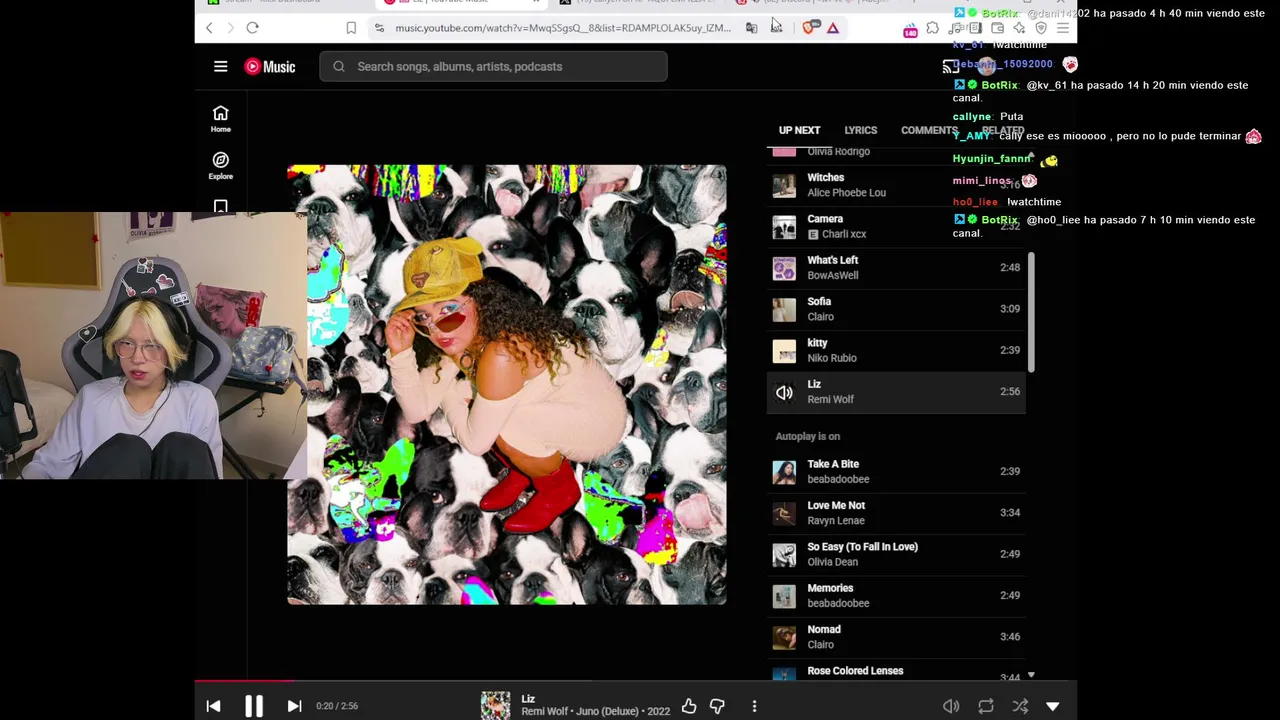Screen dimensions: 1280x720
Task: Click the Love Me Not song thumbnail
Action: point(784,513)
